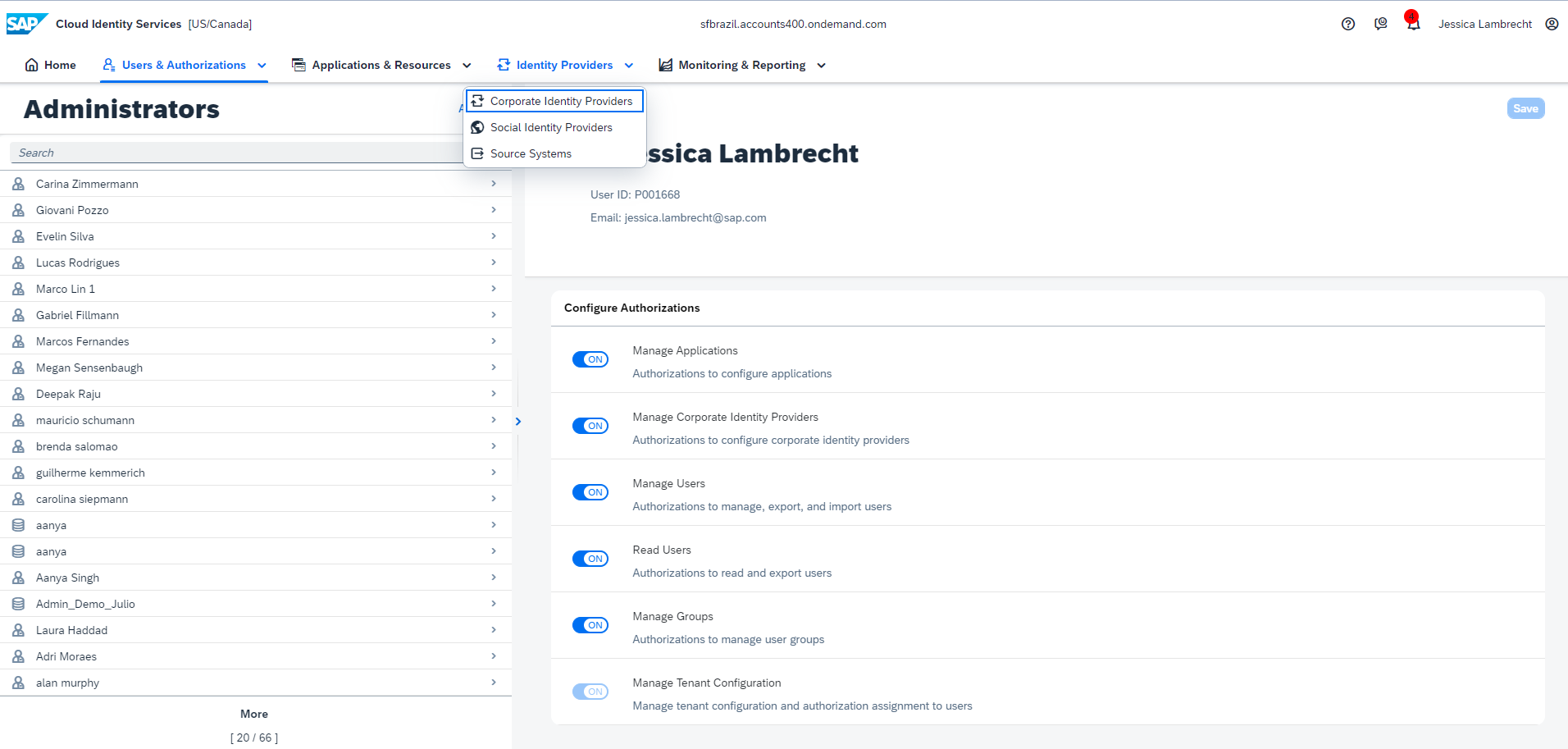
Task: Click the user icon beside Laura Haddad
Action: click(x=18, y=630)
